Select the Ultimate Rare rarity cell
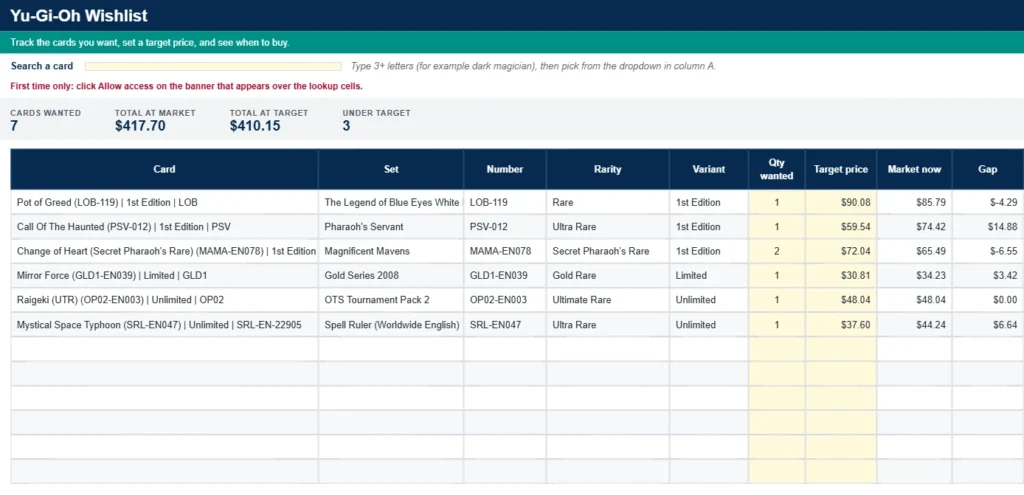 [607, 300]
